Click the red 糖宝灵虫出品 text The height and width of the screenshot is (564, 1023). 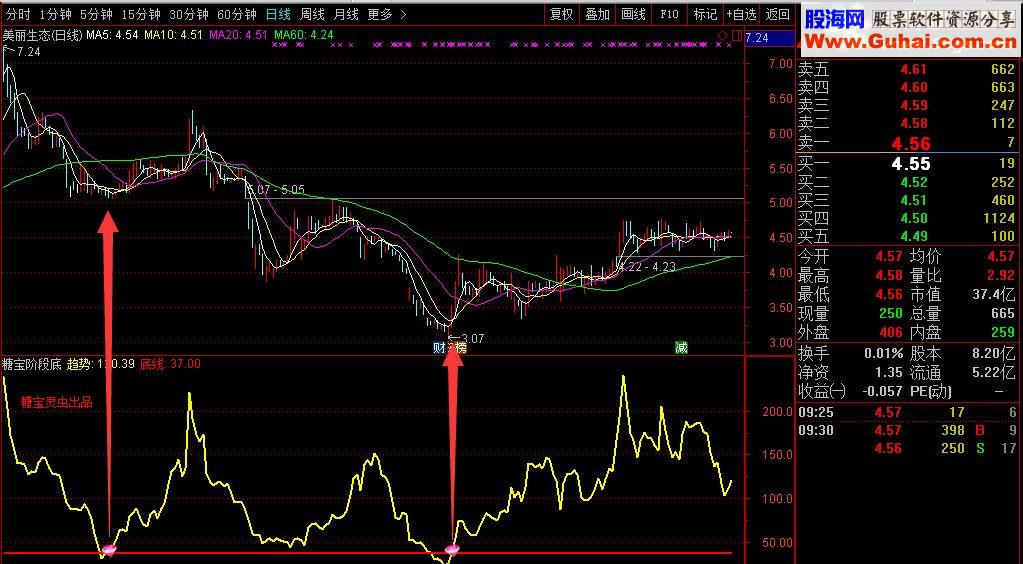click(56, 403)
